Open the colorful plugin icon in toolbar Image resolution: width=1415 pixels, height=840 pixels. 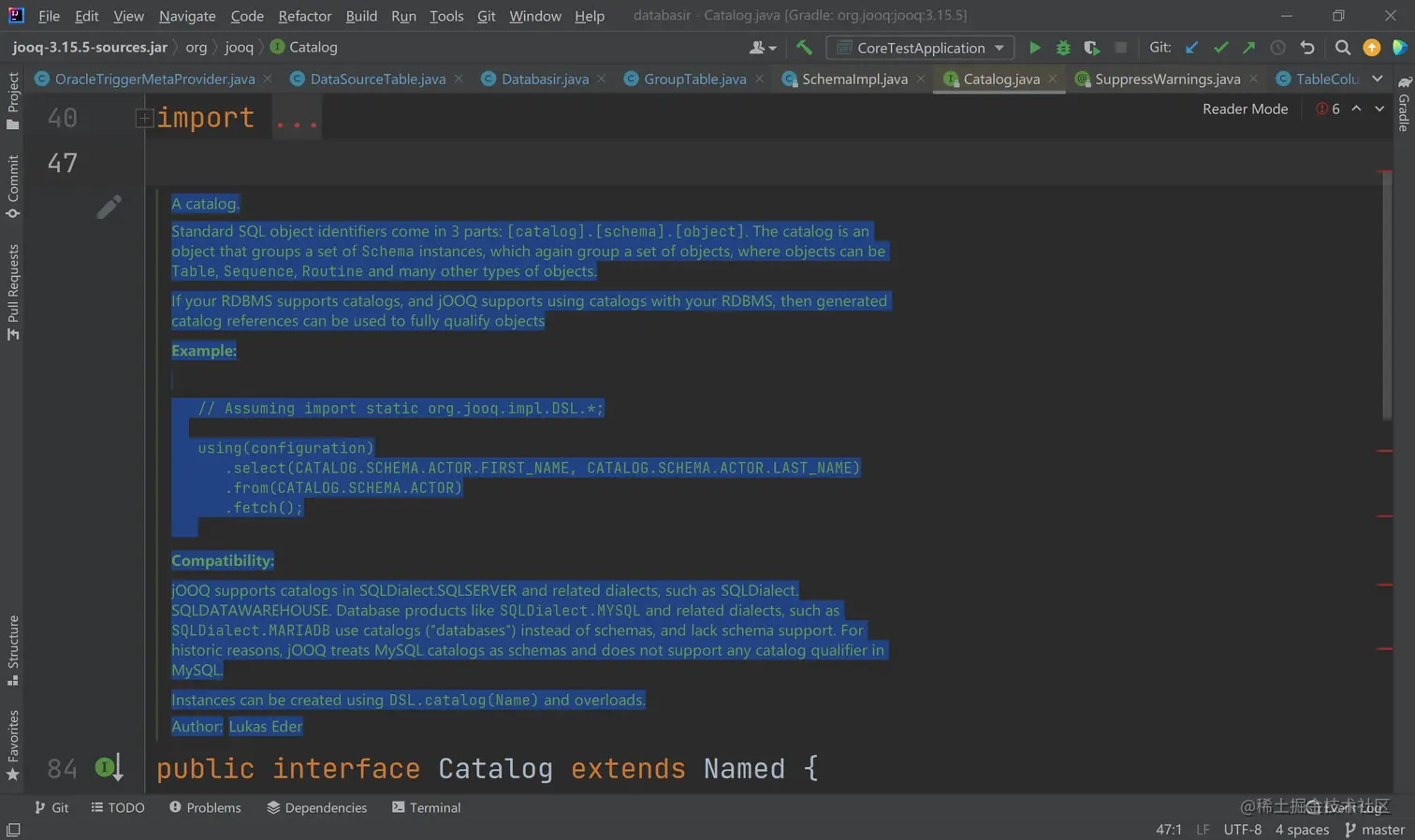coord(1400,48)
